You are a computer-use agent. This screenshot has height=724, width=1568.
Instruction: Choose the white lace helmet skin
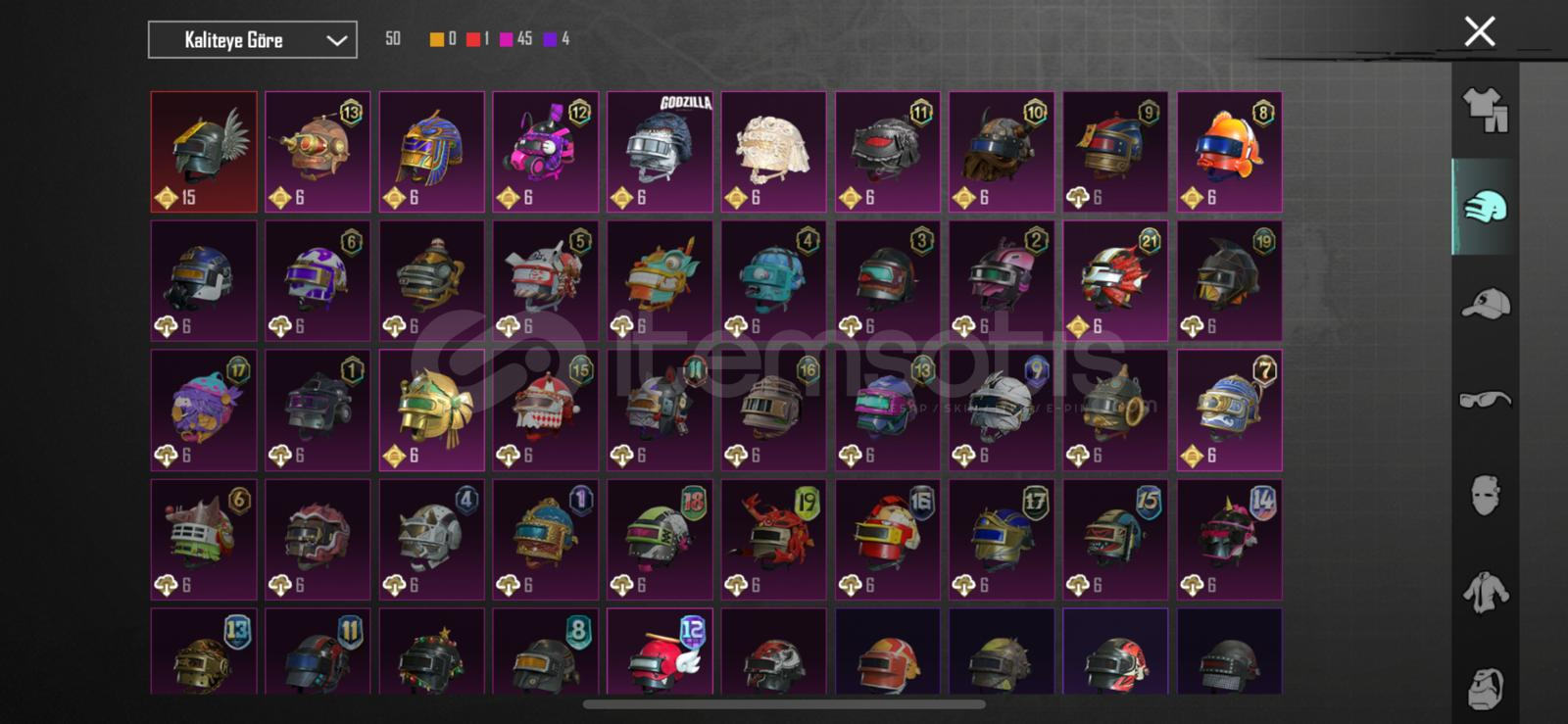tap(773, 152)
